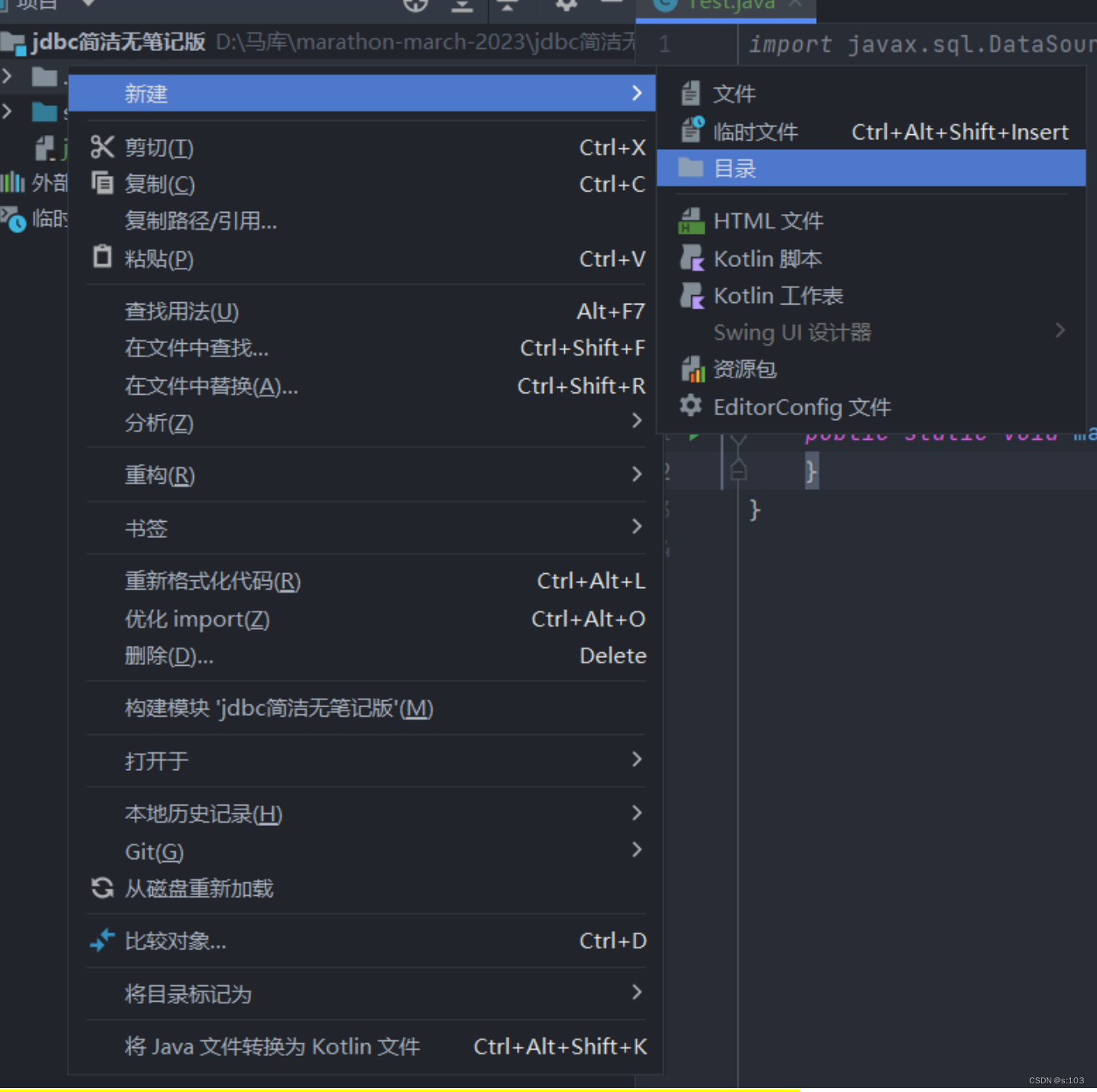1097x1092 pixels.
Task: Click the arrow on 本地历史记录(H) row
Action: pos(636,813)
